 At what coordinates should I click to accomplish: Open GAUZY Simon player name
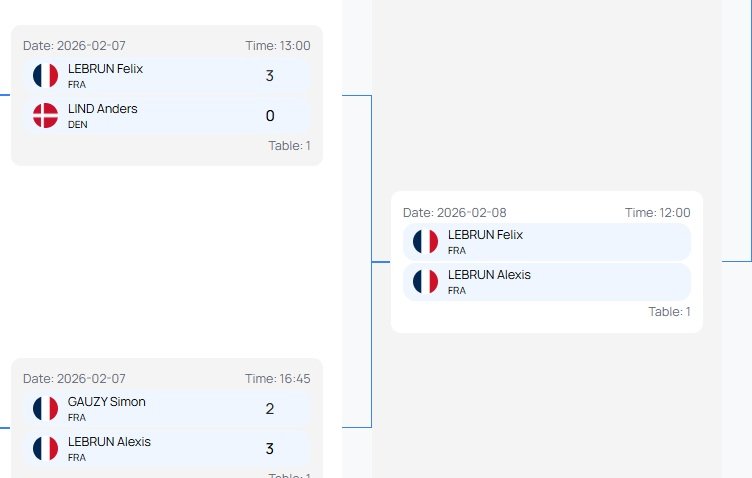click(107, 402)
